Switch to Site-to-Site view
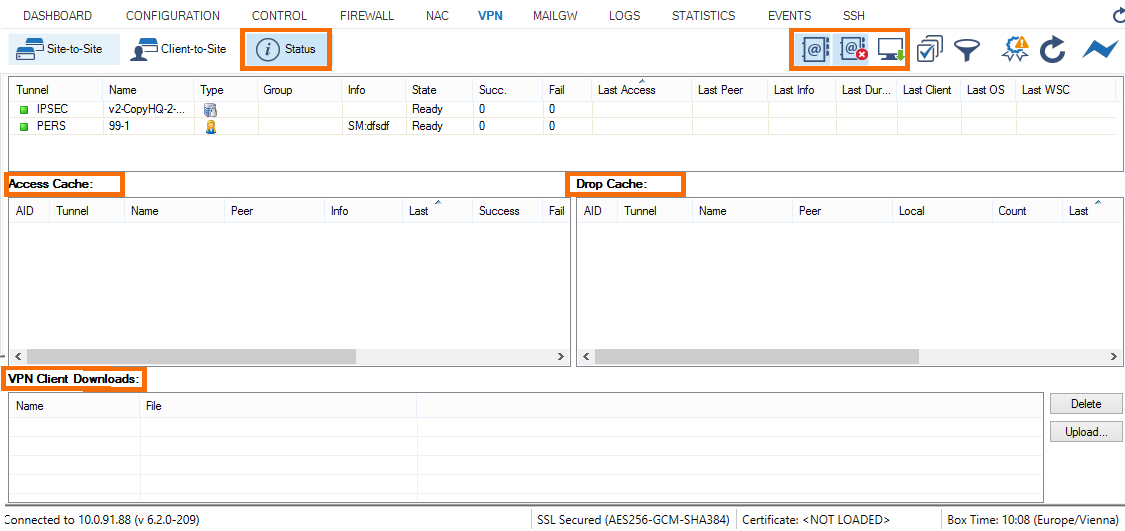1125x531 pixels. click(64, 49)
